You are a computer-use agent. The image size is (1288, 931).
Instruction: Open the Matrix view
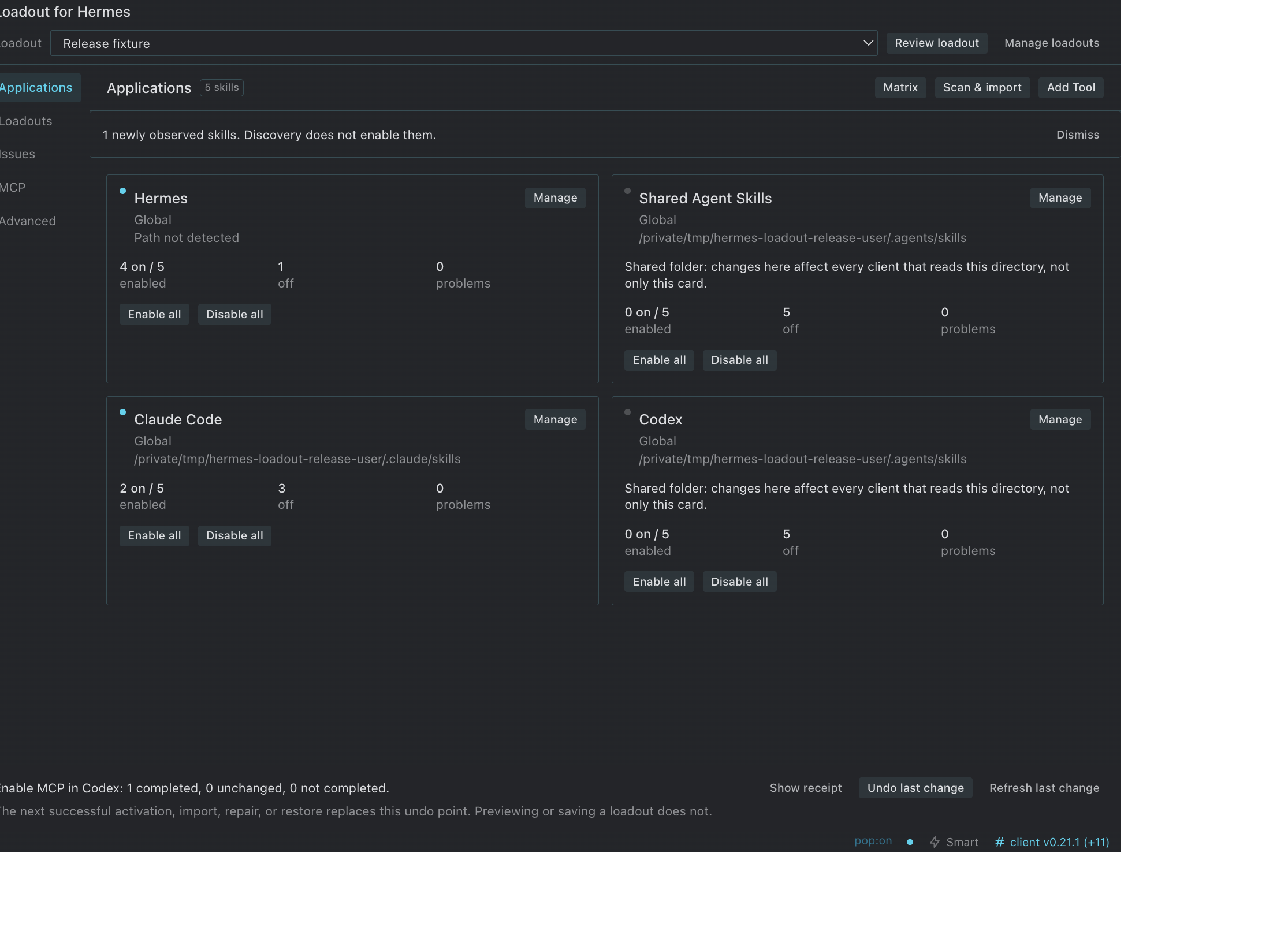pyautogui.click(x=900, y=88)
